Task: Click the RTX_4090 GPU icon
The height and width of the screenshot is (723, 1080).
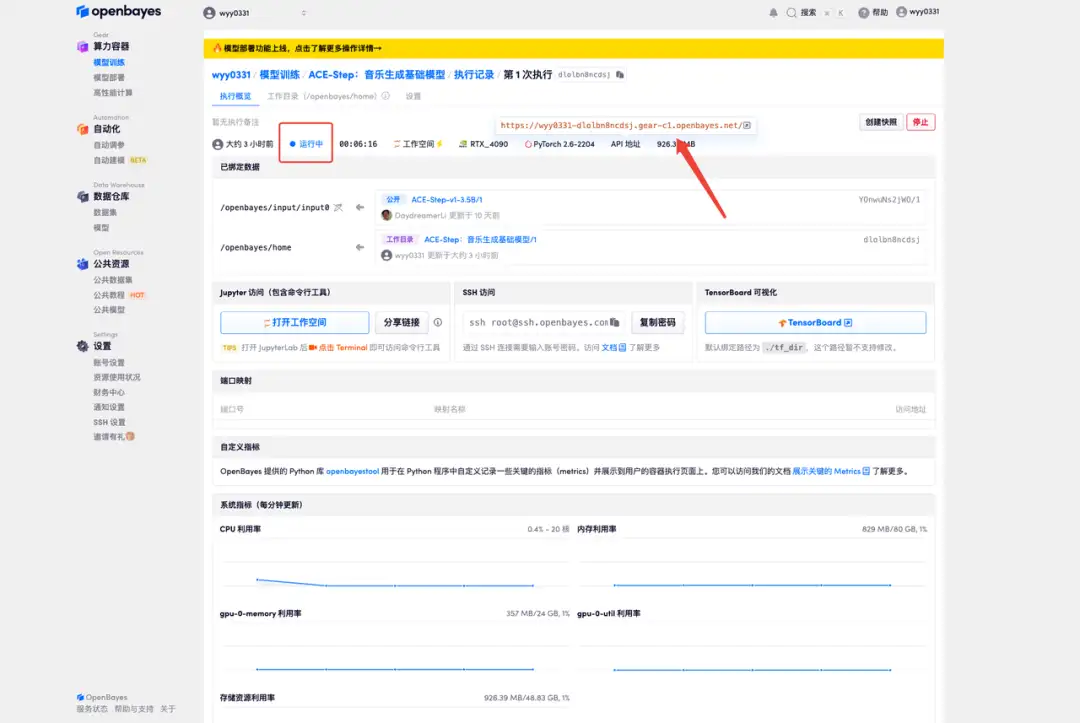Action: (x=463, y=144)
